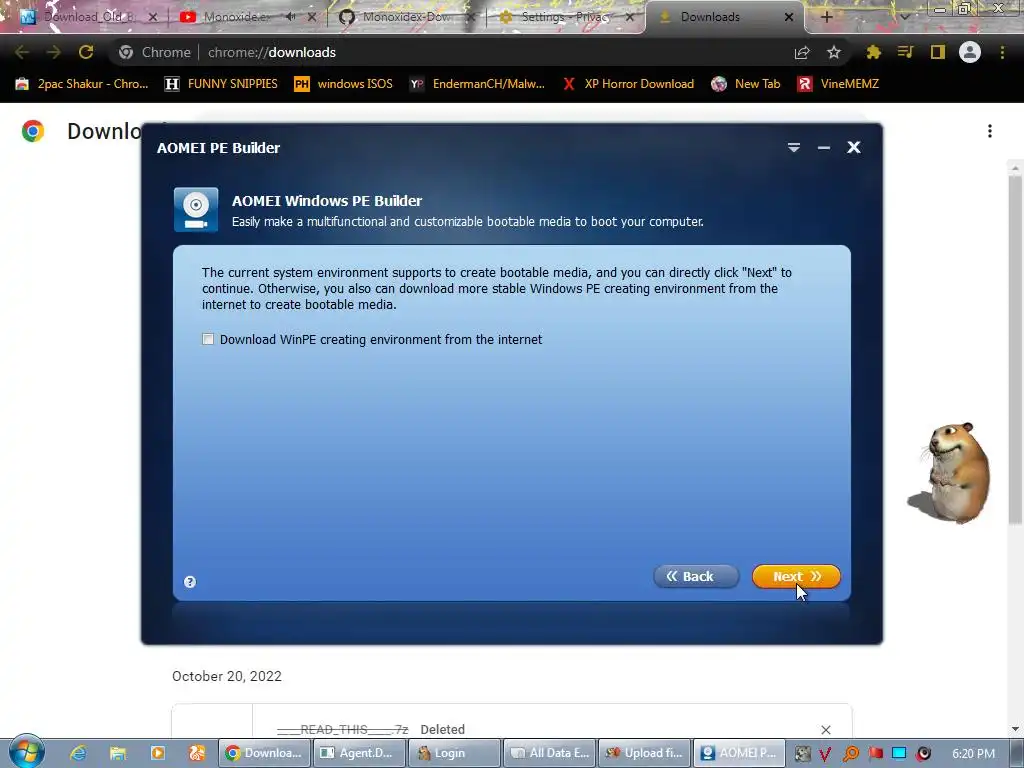This screenshot has height=768, width=1024.
Task: Open a new Chrome tab with plus
Action: pyautogui.click(x=826, y=17)
